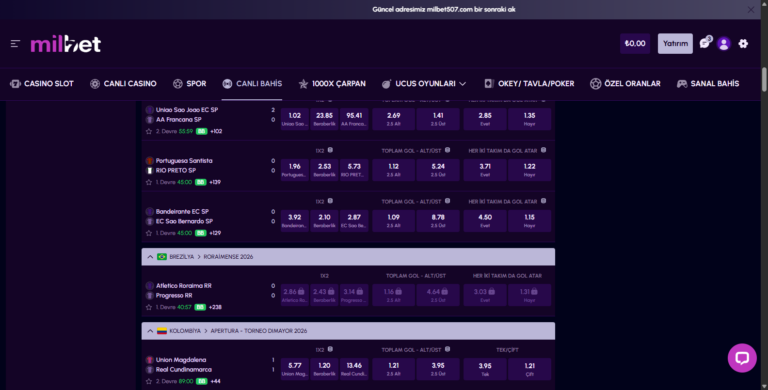Screen dimensions: 768x390
Task: Collapse the Brezilya Roraimense 2026 league
Action: coord(150,257)
